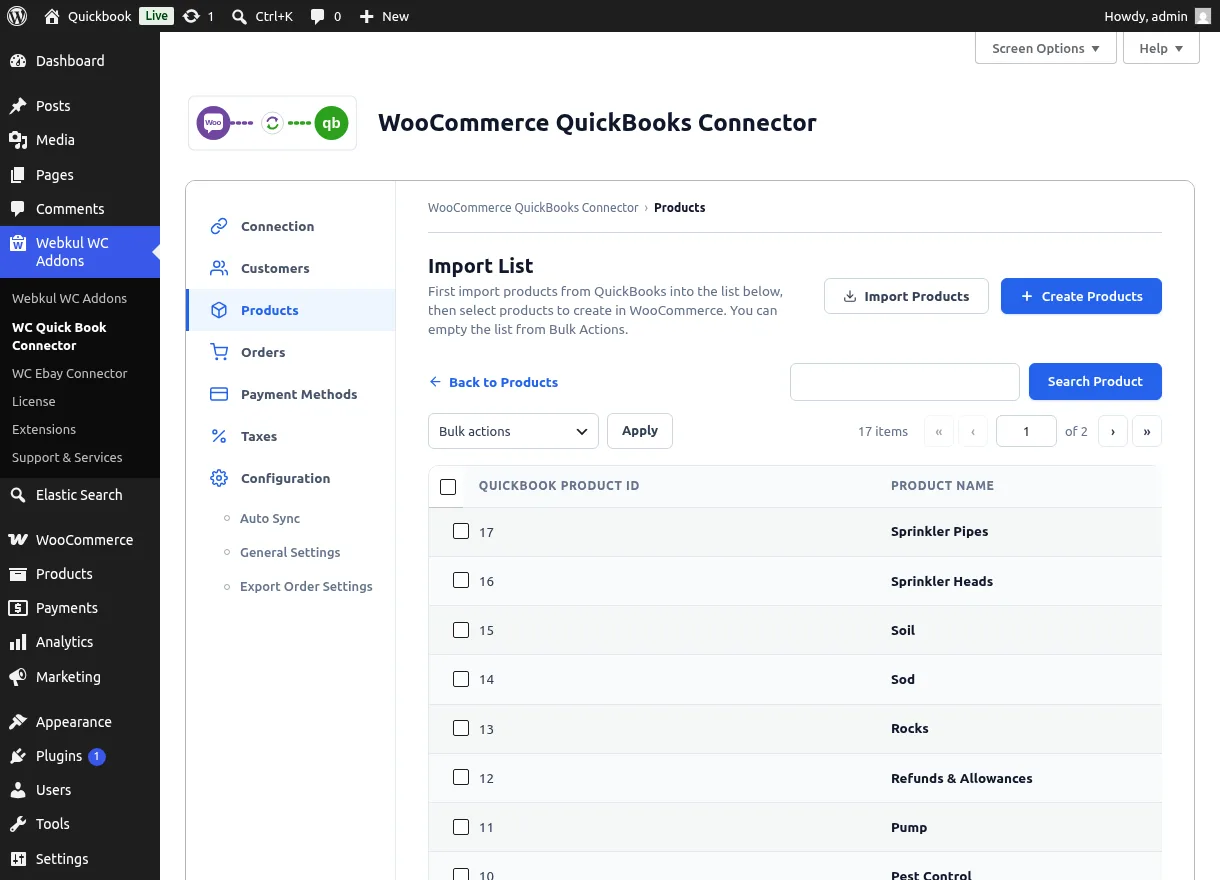Click the Posts pin icon
Image resolution: width=1220 pixels, height=880 pixels.
18,106
